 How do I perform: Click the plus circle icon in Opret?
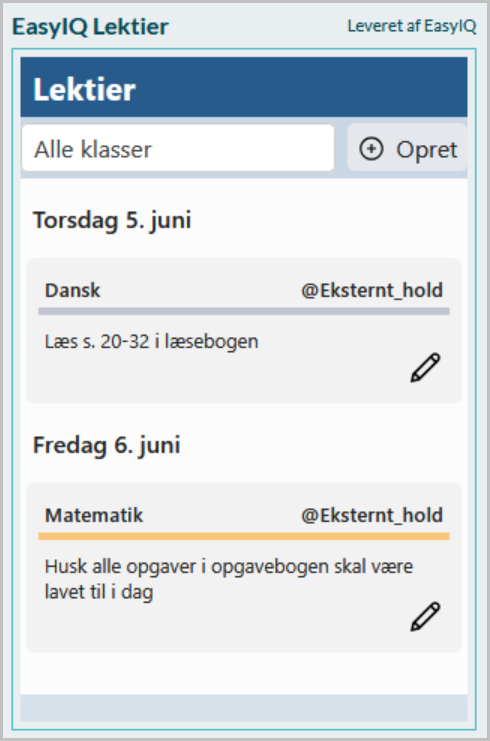(x=371, y=149)
